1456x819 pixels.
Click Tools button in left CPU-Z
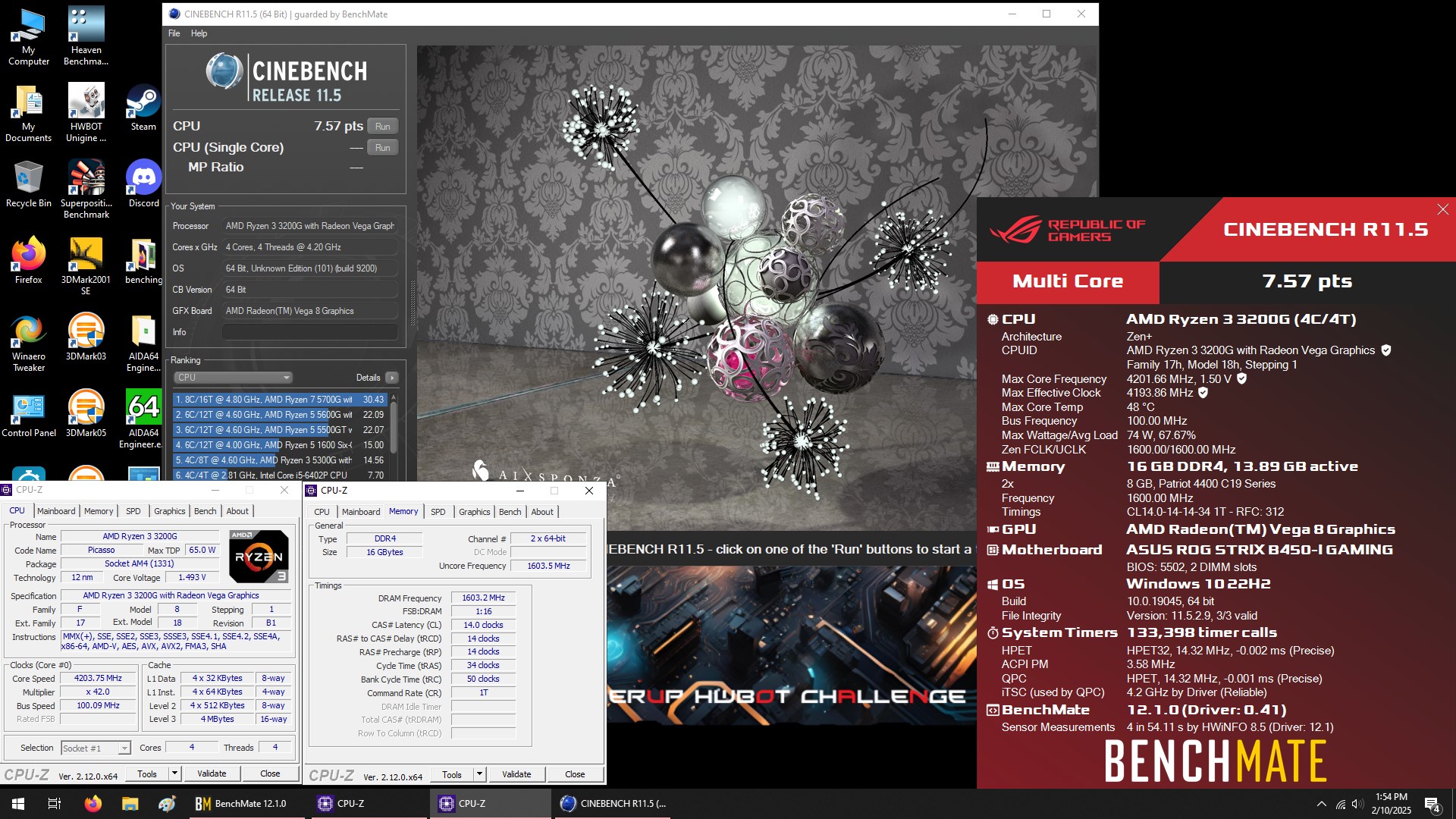coord(147,774)
